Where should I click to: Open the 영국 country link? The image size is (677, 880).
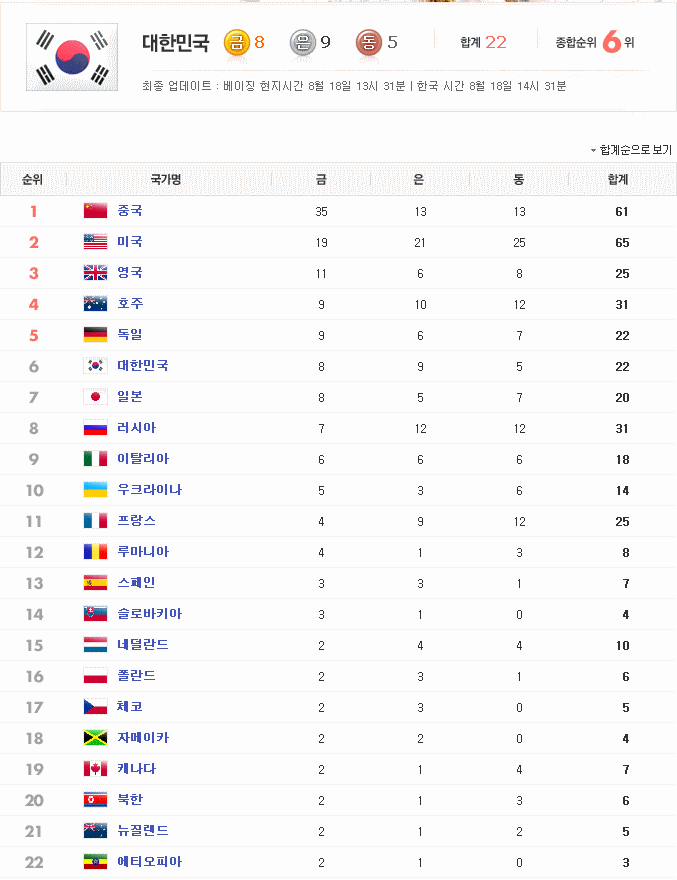pos(130,272)
